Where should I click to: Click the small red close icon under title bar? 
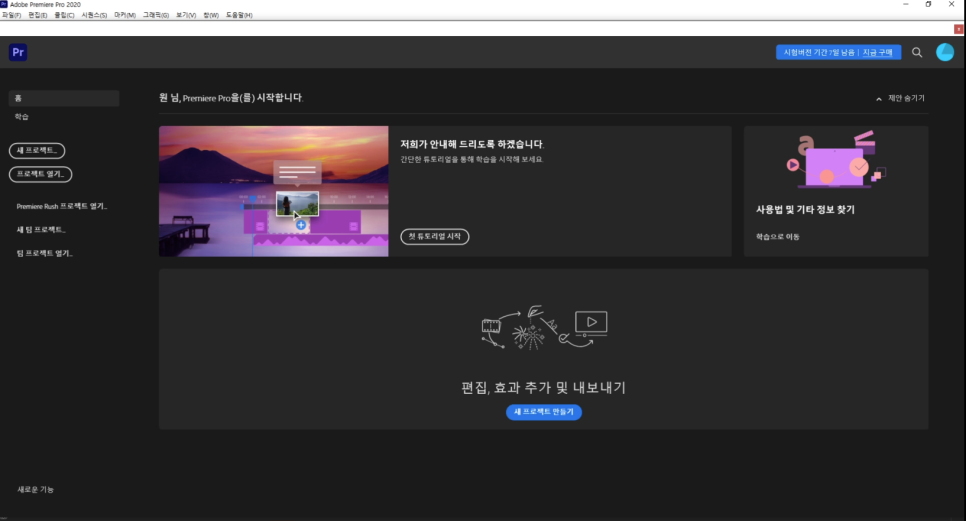pyautogui.click(x=959, y=29)
